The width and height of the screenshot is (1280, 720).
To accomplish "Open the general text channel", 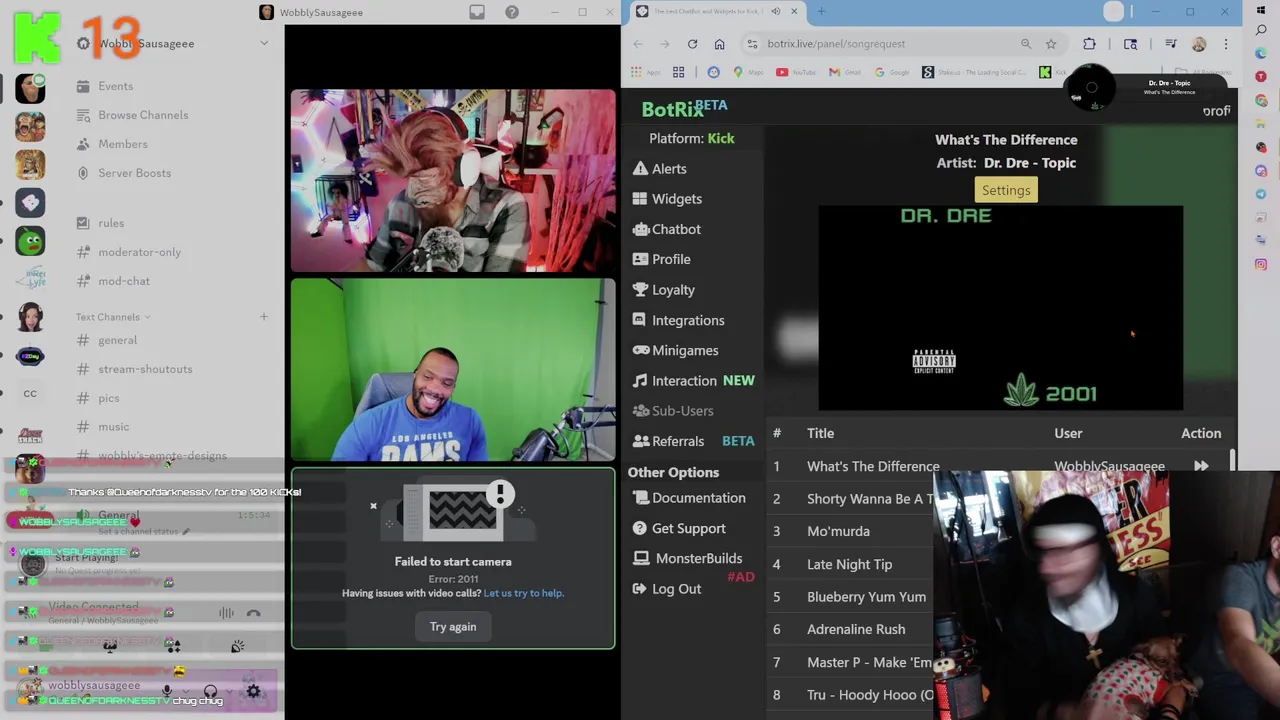I will 107,340.
